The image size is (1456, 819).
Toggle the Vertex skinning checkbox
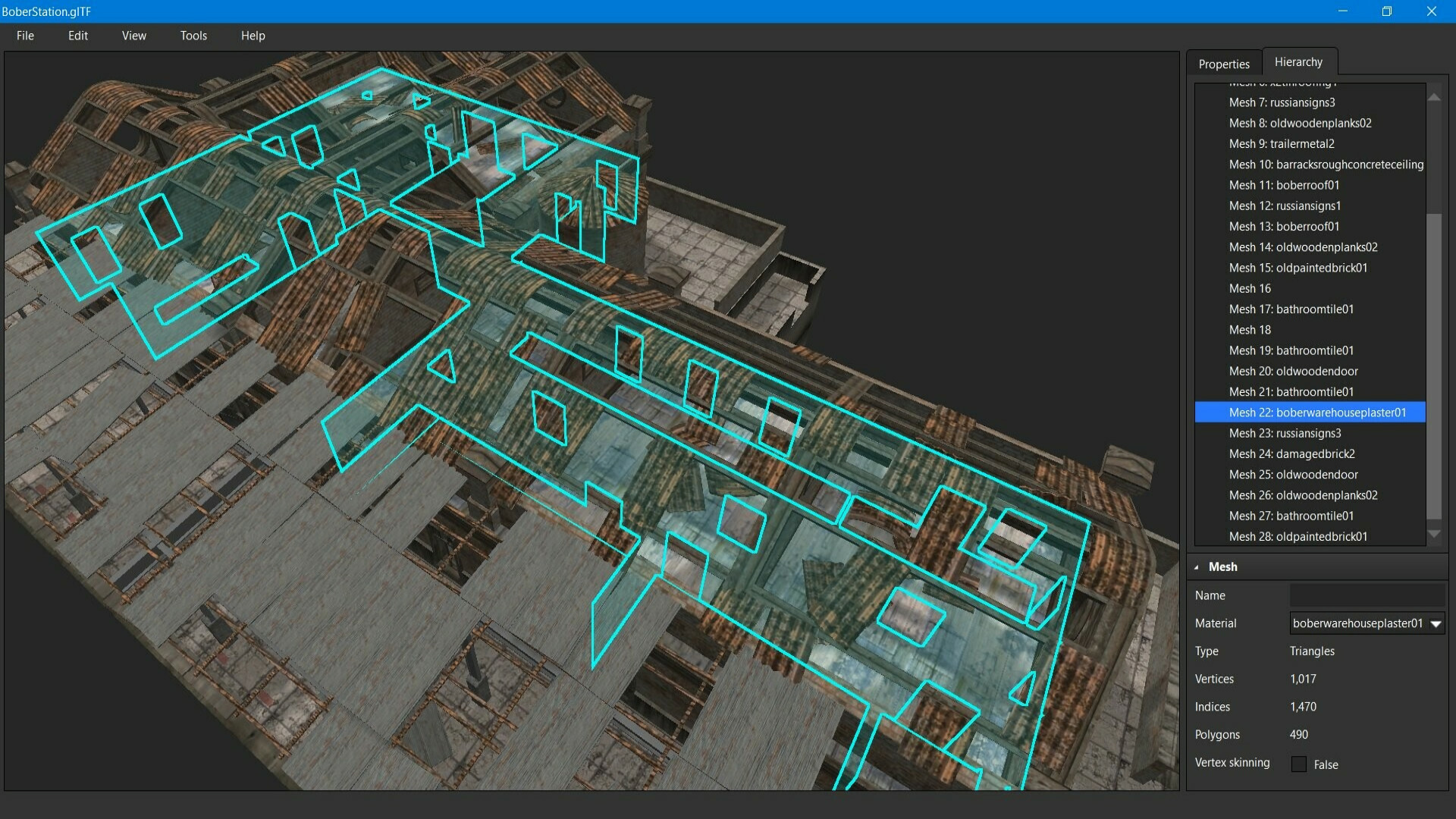[x=1300, y=764]
